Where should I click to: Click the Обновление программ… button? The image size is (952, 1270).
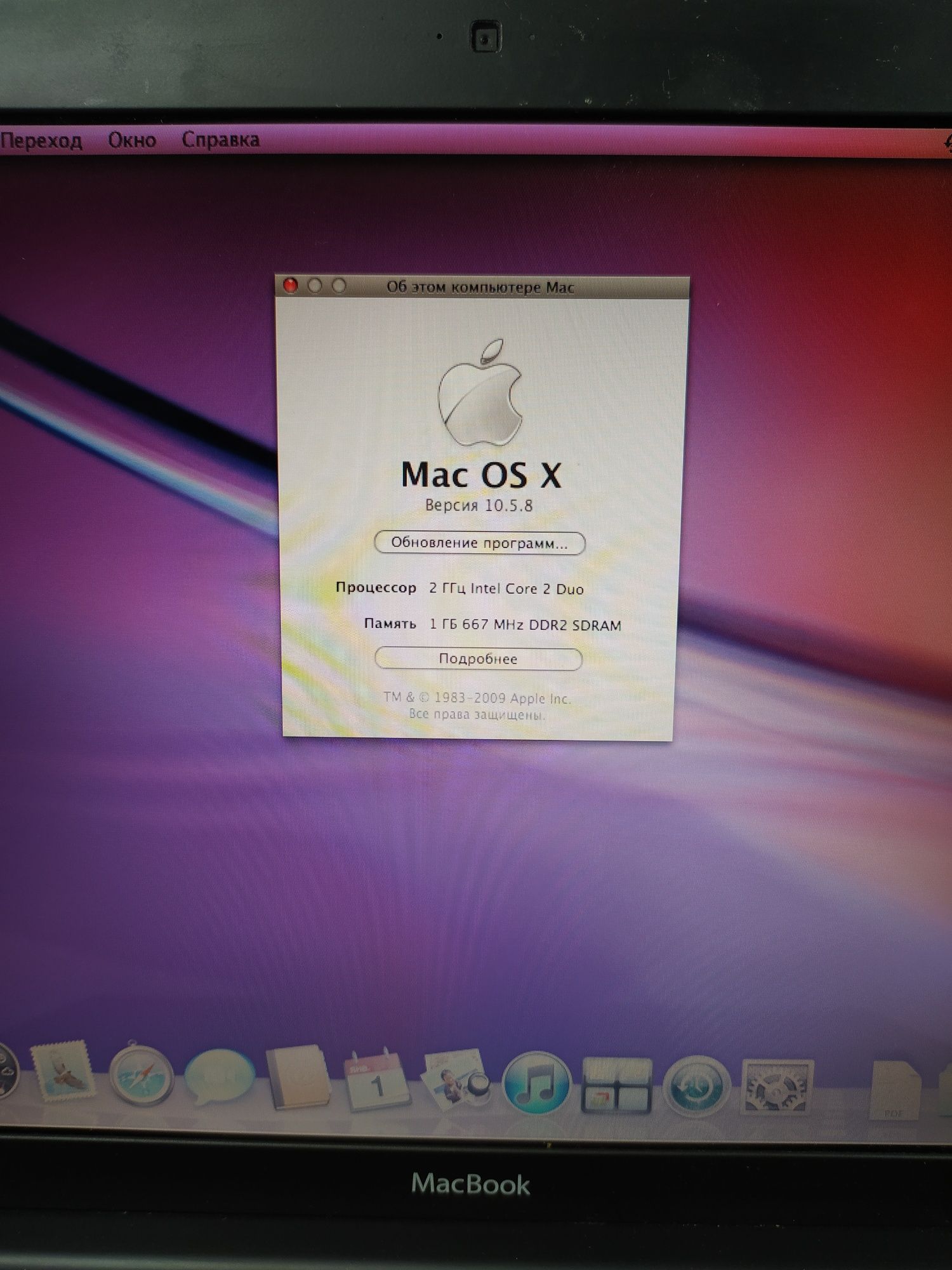[x=480, y=543]
